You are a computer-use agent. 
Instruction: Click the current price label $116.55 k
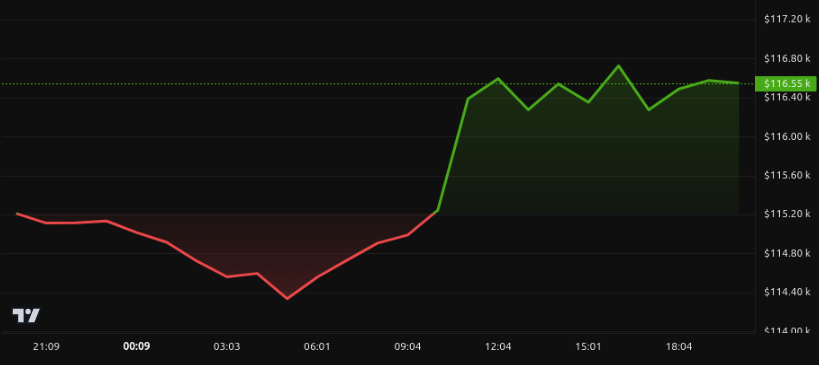coord(786,84)
